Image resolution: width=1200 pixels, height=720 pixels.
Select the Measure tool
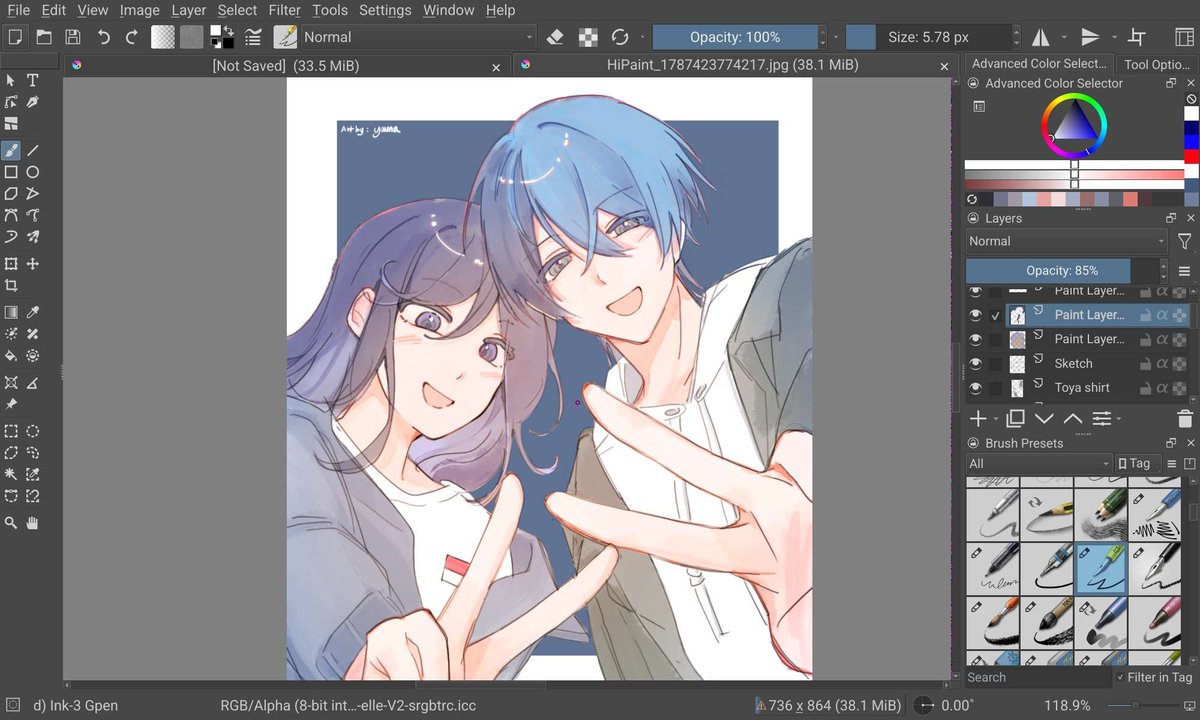point(33,383)
